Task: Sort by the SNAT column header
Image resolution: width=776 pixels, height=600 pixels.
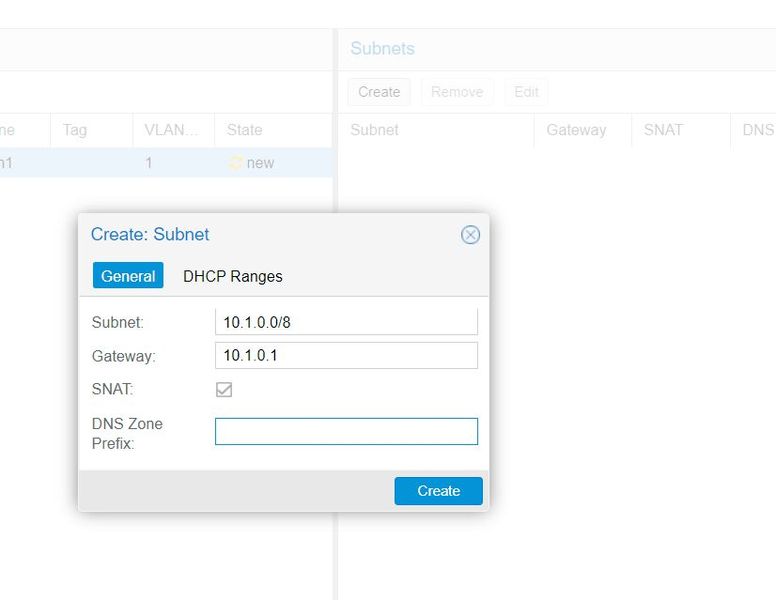Action: tap(681, 130)
